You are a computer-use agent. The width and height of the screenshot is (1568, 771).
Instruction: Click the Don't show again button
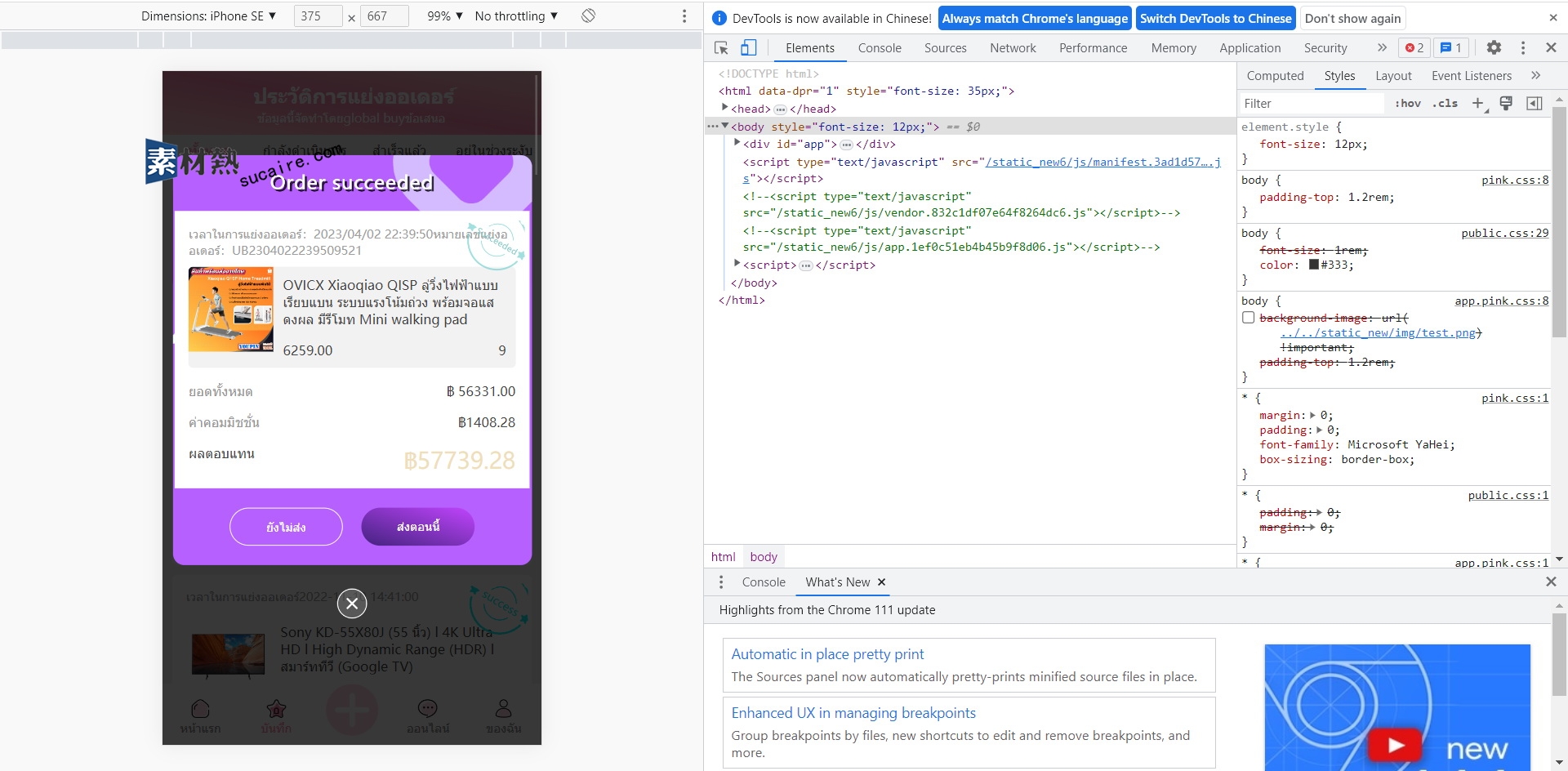pyautogui.click(x=1352, y=18)
